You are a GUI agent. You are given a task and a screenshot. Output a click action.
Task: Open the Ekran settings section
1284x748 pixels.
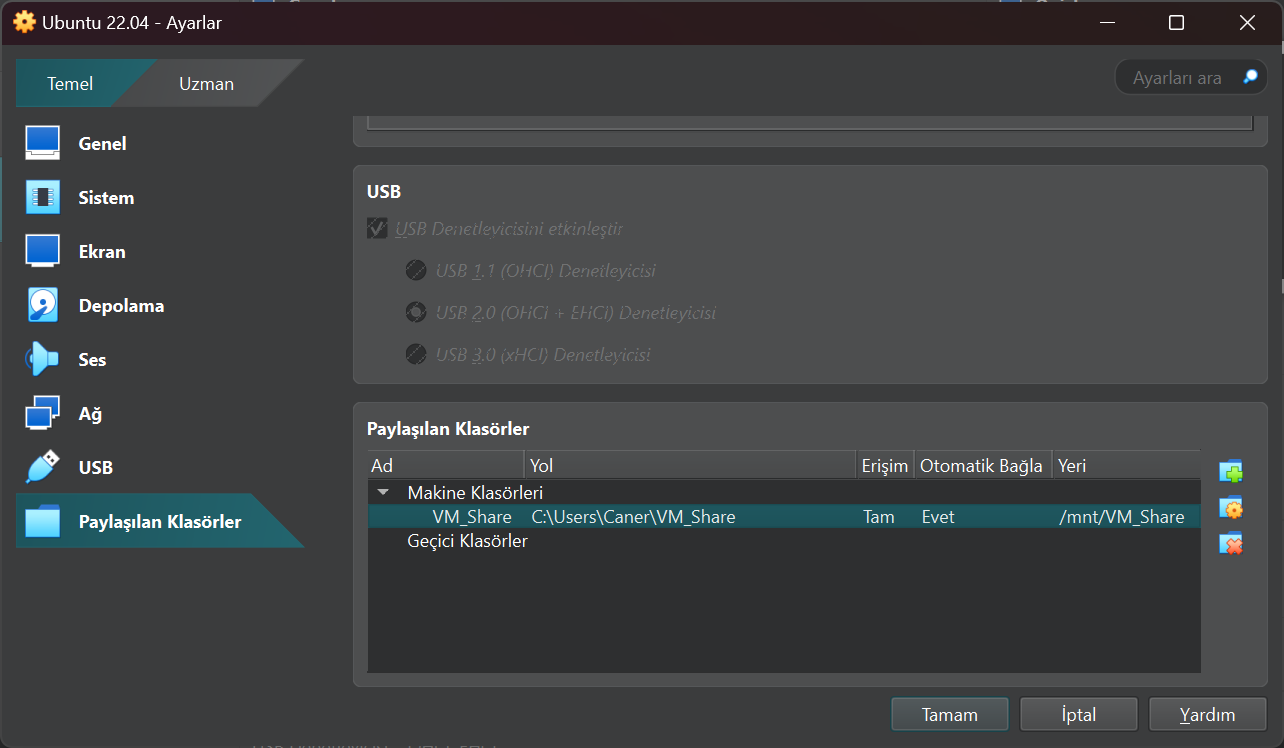160,252
